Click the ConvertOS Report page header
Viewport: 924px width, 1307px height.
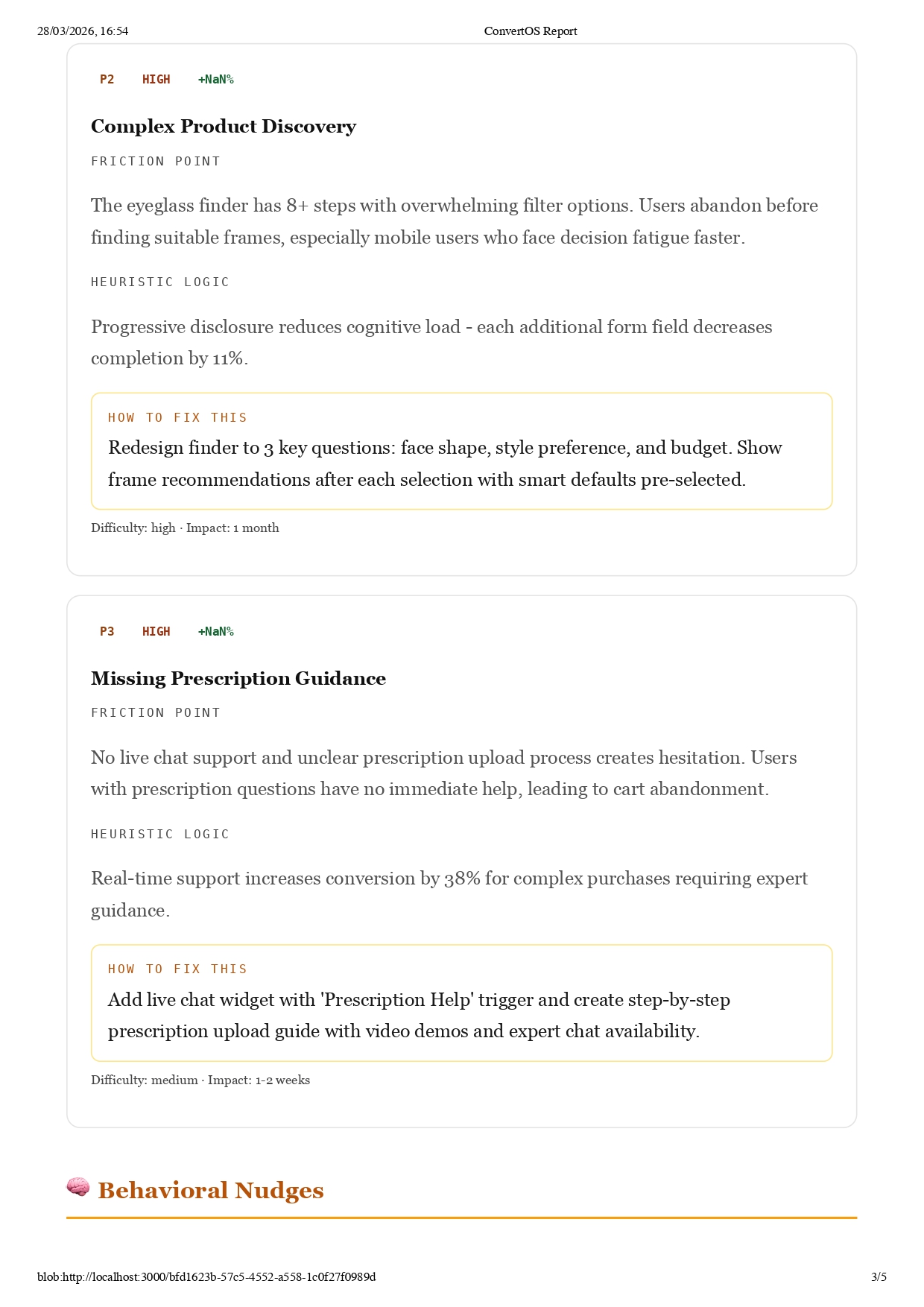pos(531,31)
